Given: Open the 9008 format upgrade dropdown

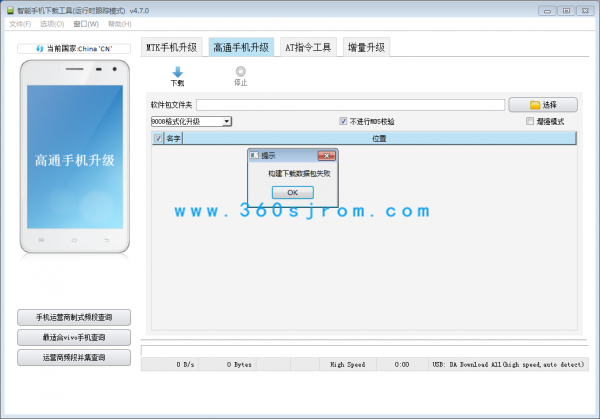Looking at the screenshot, I should pyautogui.click(x=191, y=122).
